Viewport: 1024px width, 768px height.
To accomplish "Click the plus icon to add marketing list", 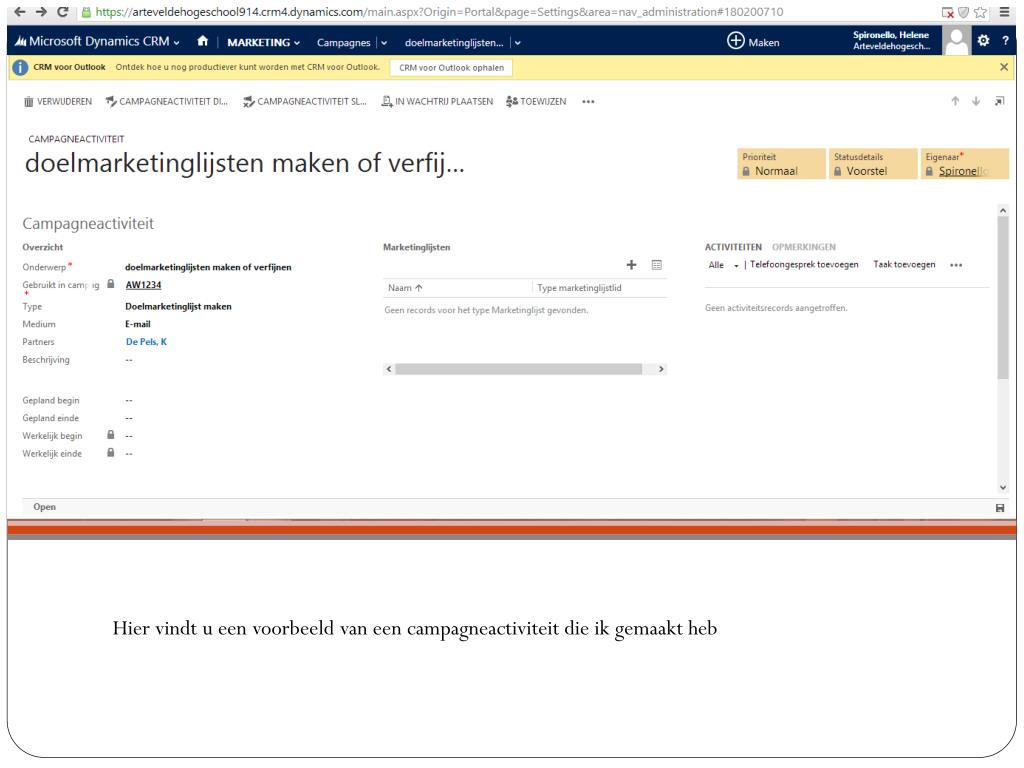I will click(631, 265).
